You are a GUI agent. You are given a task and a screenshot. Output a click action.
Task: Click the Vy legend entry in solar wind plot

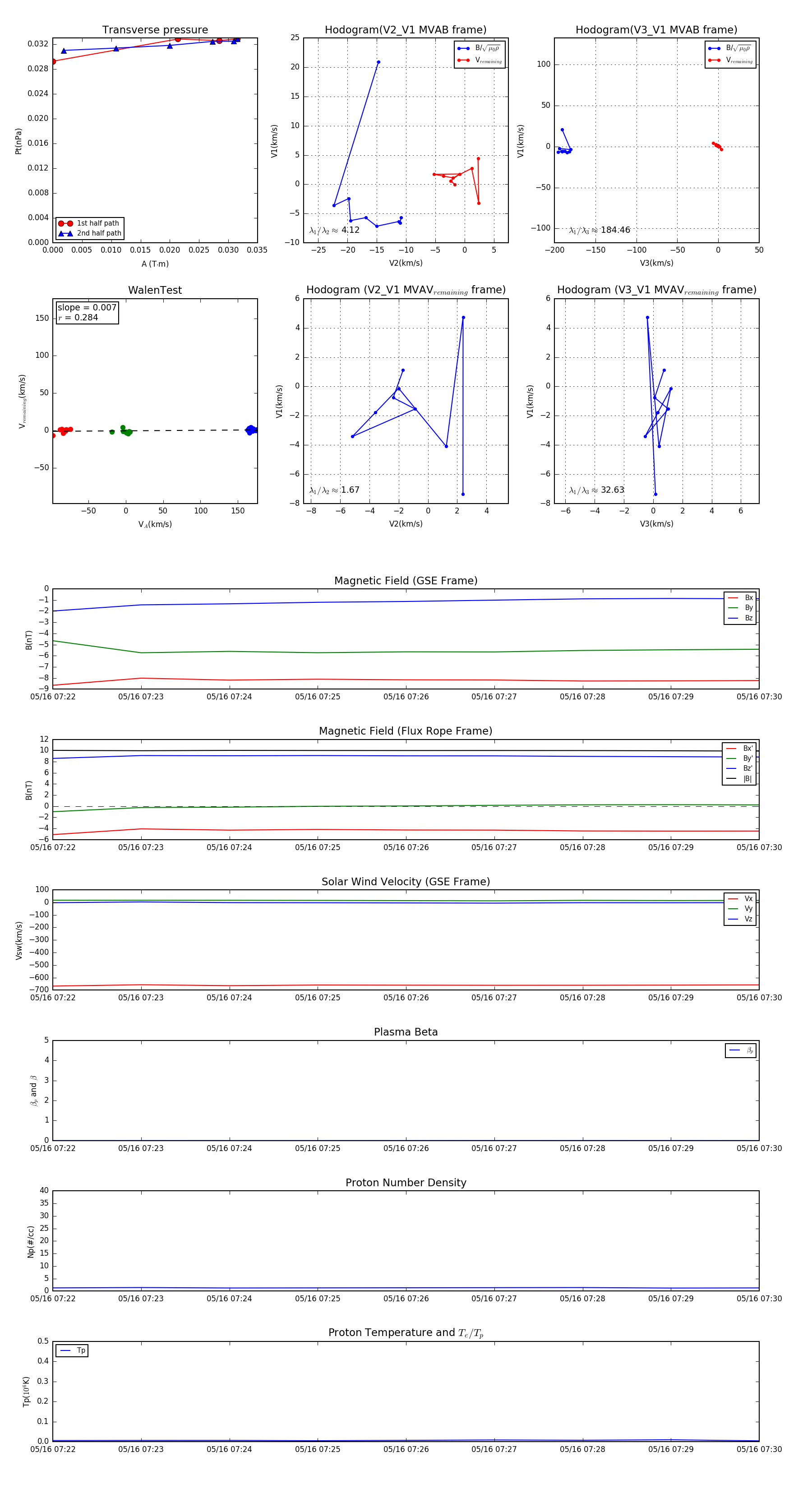(x=740, y=909)
